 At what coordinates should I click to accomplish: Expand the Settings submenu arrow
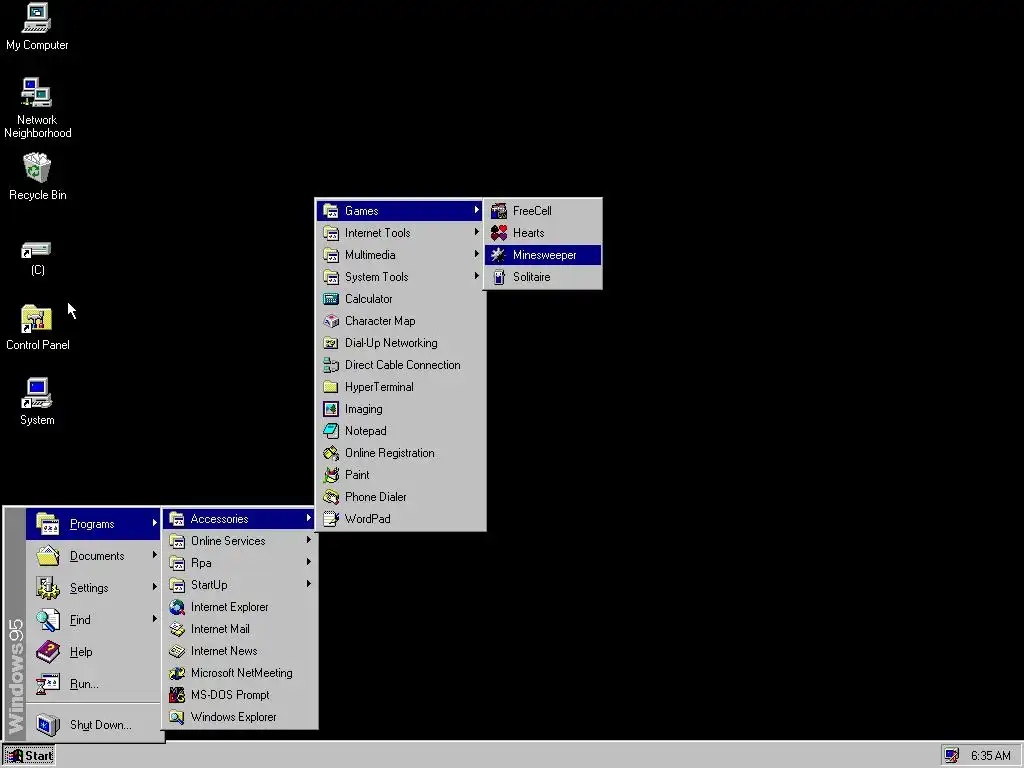pos(154,587)
